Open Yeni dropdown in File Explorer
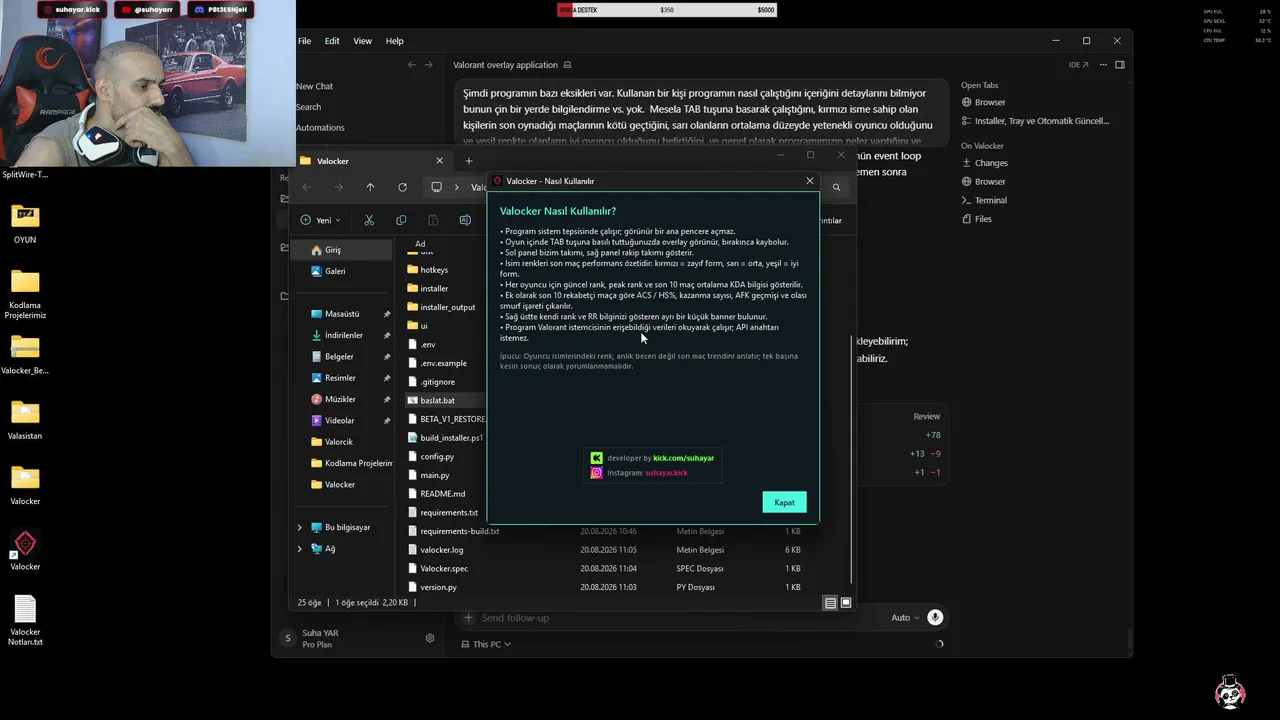The width and height of the screenshot is (1280, 720). coord(320,220)
